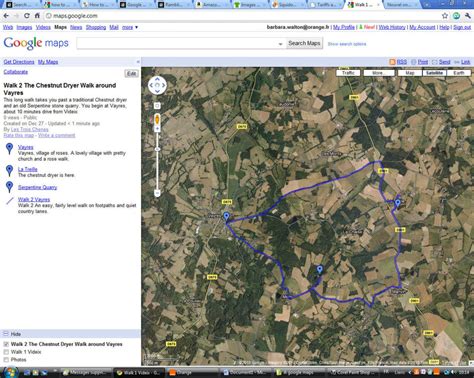Click the Search Maps button
This screenshot has height=378, width=474.
(x=304, y=43)
